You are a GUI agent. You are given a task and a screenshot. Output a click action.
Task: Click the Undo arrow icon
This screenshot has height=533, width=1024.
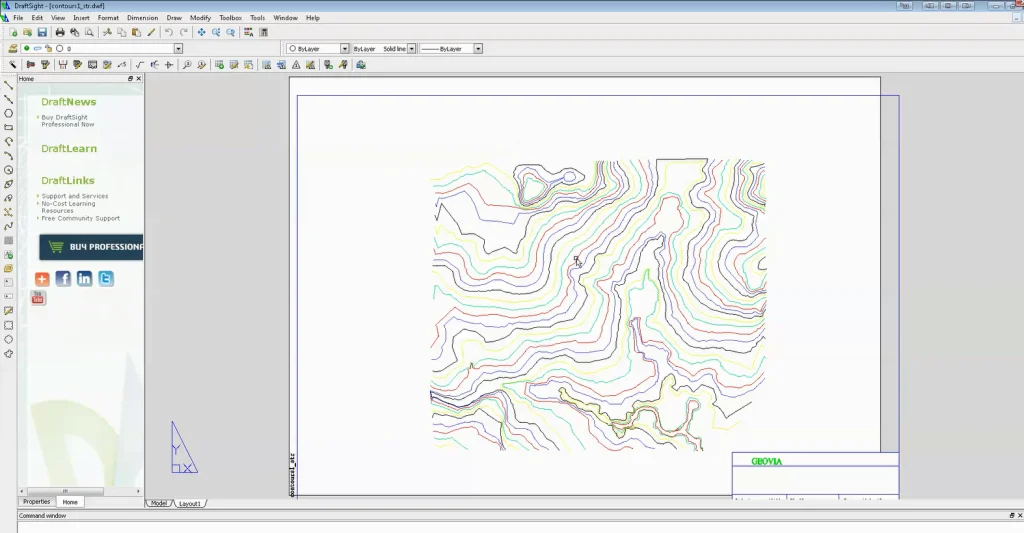pos(169,32)
